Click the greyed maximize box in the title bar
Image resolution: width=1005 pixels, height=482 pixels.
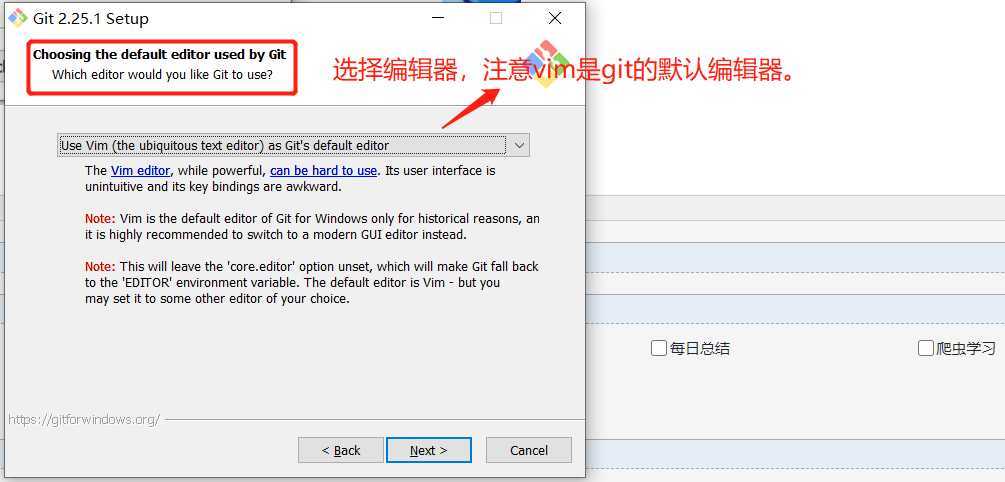495,19
